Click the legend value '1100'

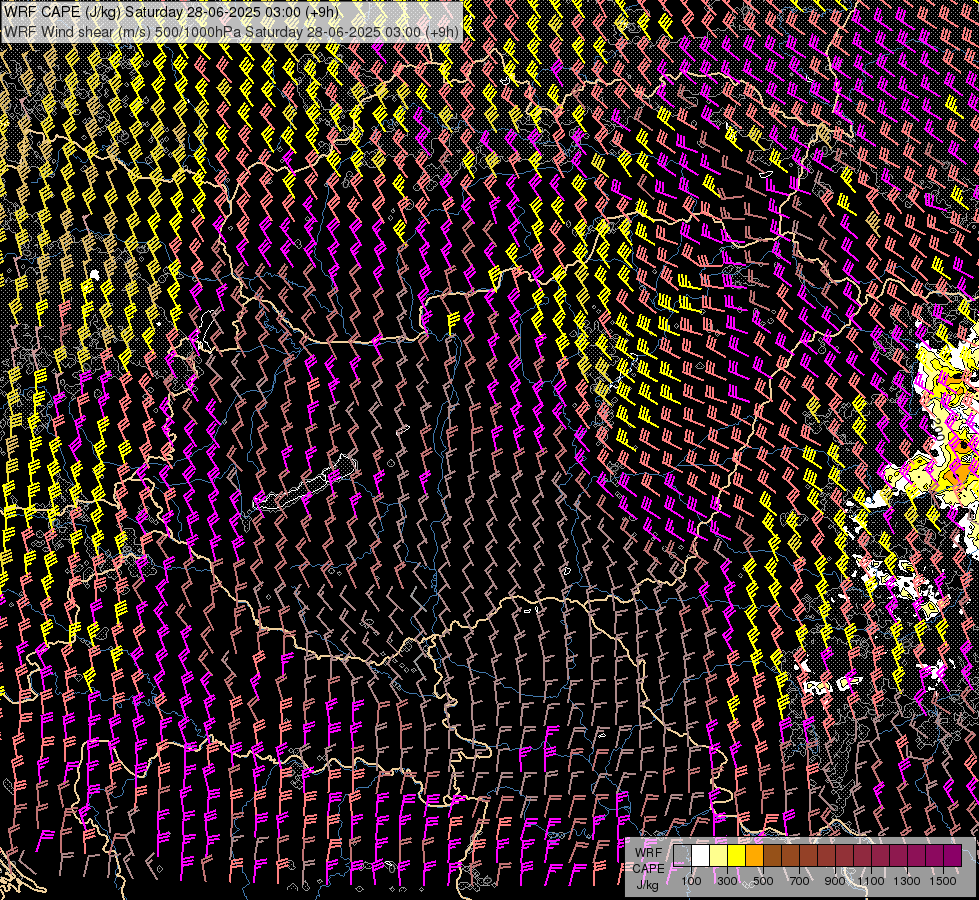871,881
